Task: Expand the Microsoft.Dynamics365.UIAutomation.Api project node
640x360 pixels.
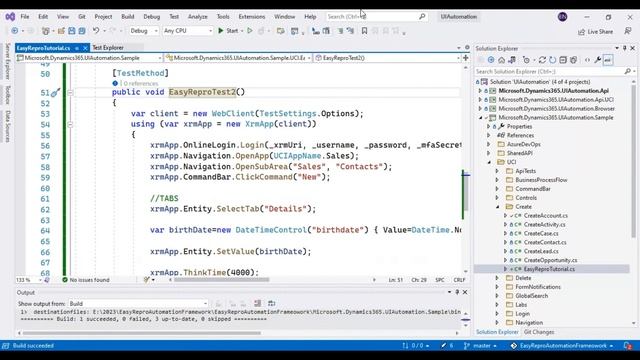Action: (x=480, y=91)
